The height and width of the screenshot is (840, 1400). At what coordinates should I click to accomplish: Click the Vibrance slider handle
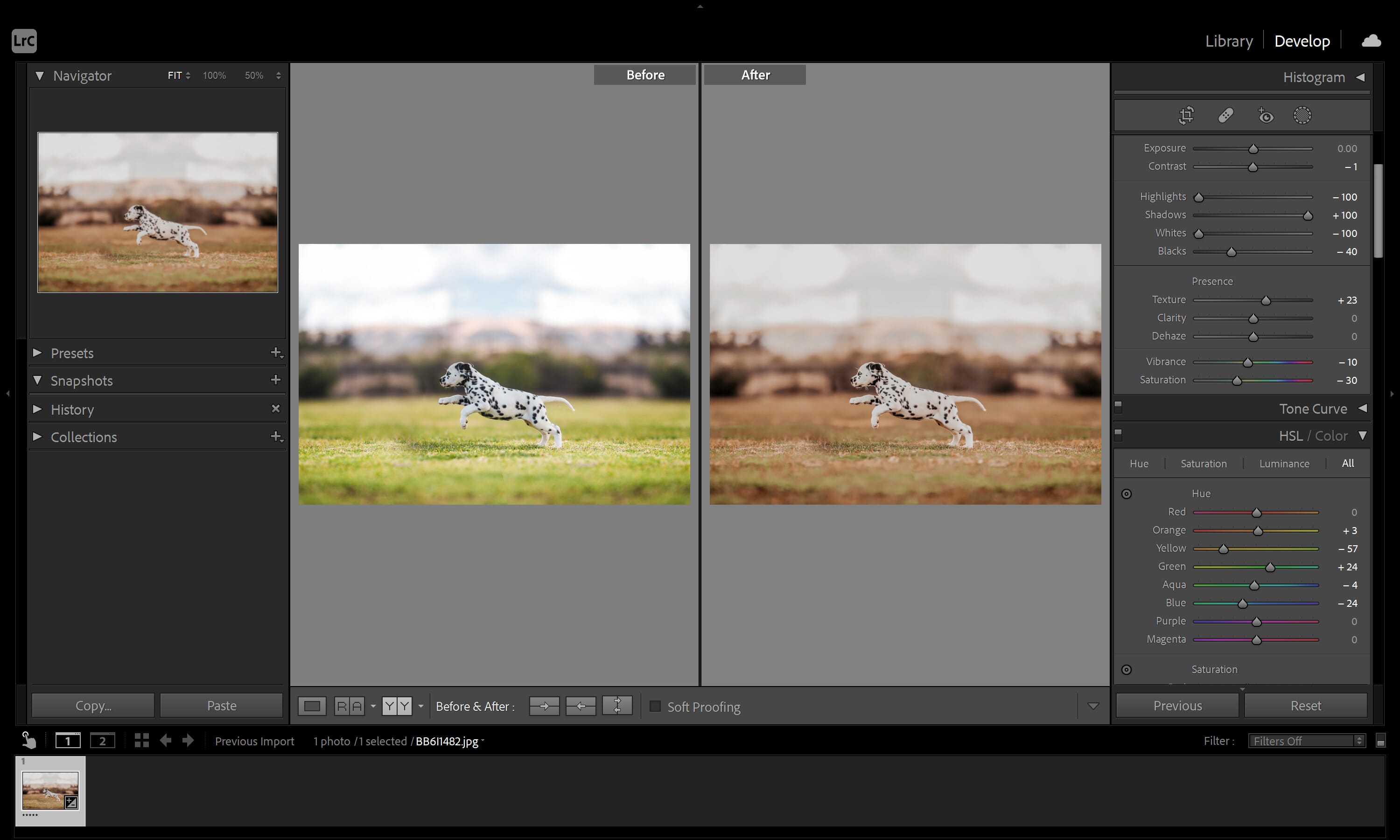point(1248,362)
